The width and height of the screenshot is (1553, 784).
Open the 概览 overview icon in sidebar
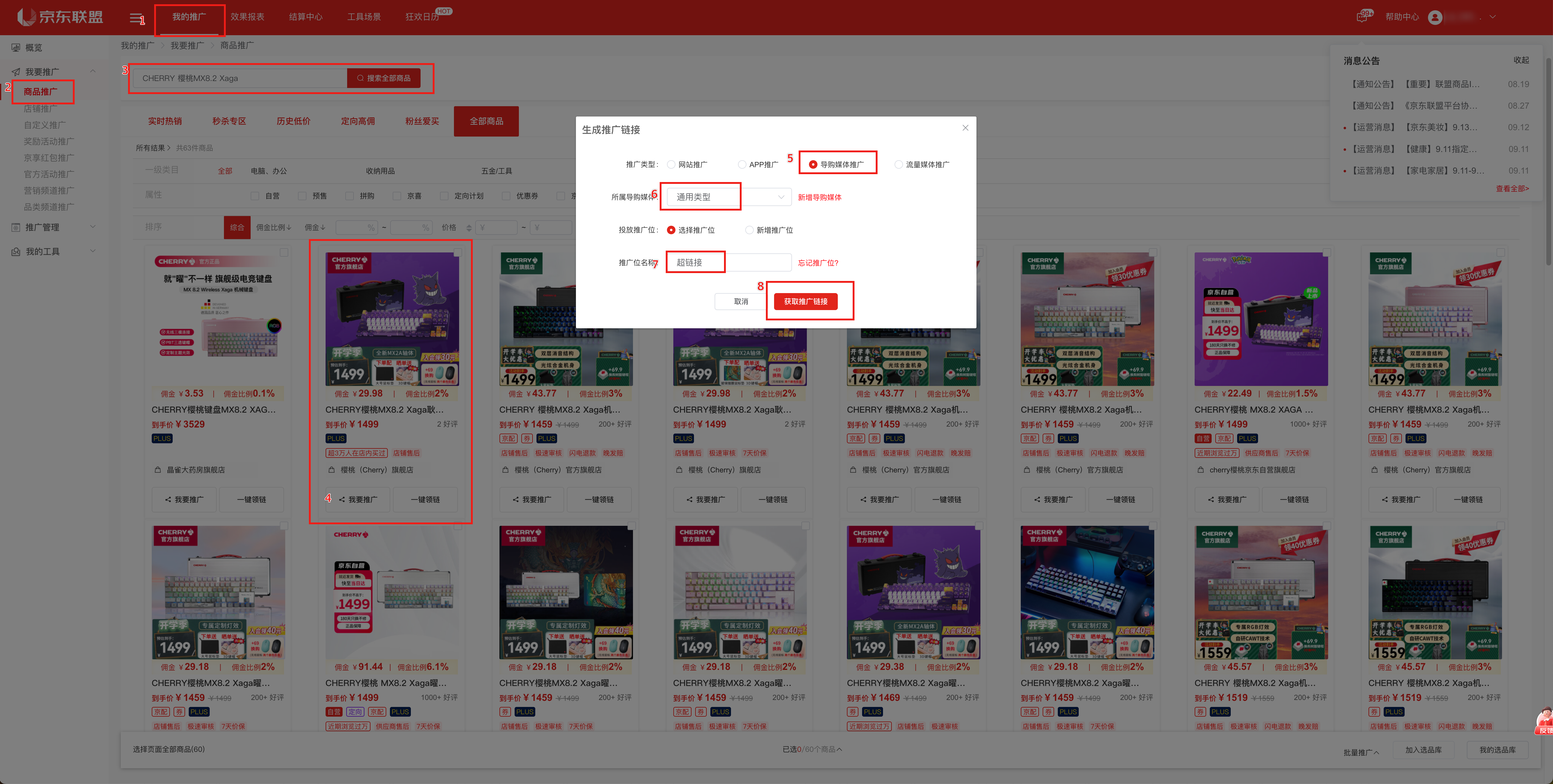click(x=16, y=48)
